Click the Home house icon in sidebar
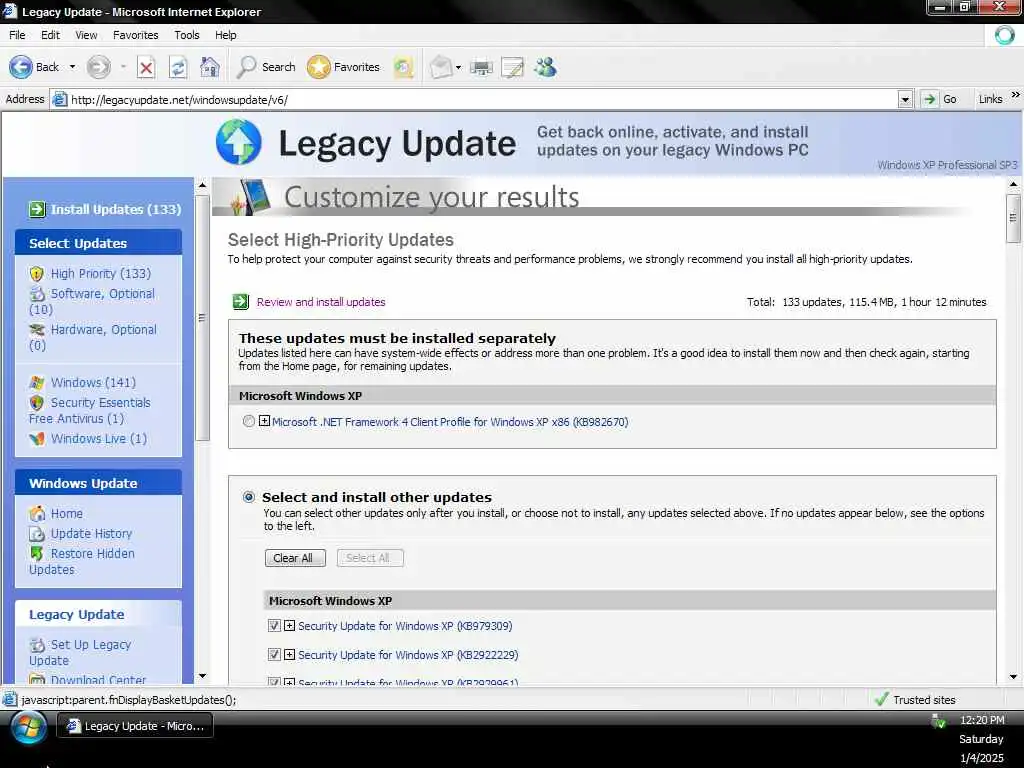The image size is (1024, 768). [37, 514]
